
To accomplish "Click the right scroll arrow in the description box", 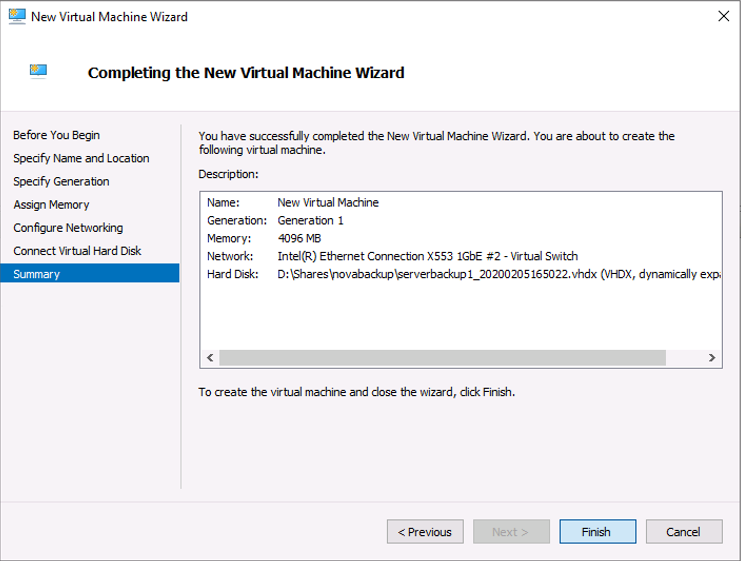I will pos(711,358).
